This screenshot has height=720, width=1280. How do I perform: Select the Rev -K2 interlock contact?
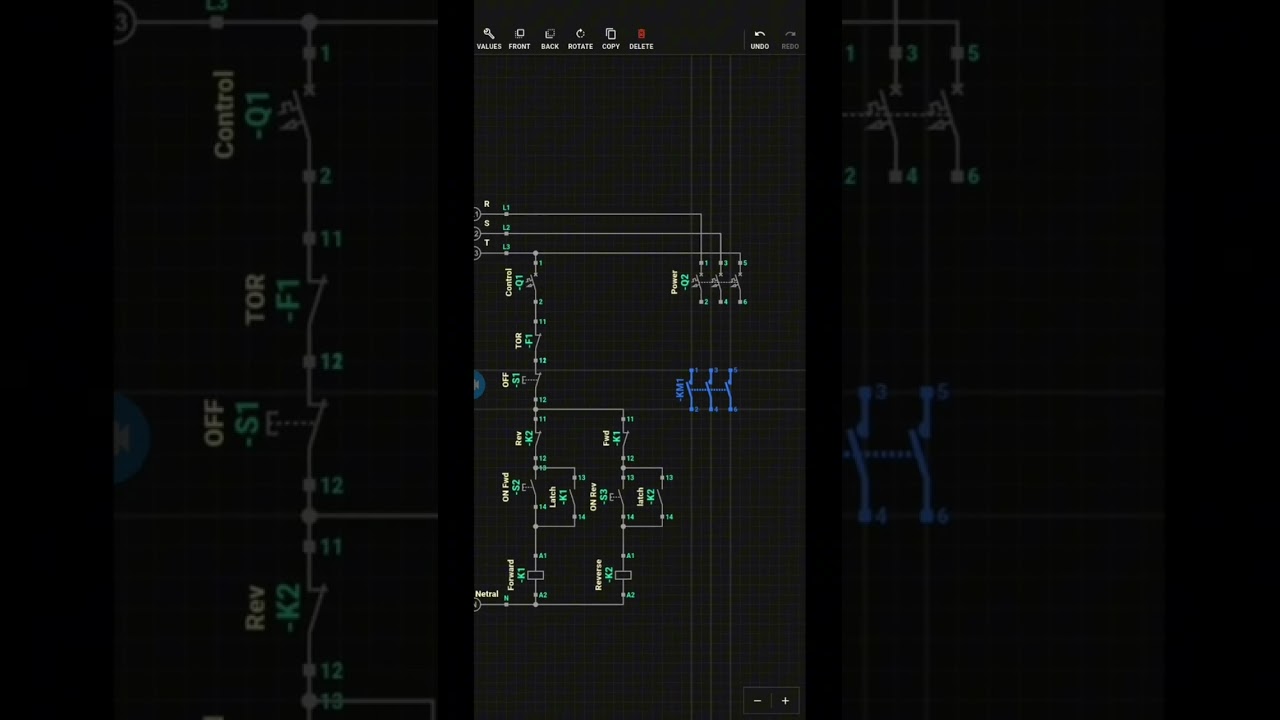[x=536, y=438]
